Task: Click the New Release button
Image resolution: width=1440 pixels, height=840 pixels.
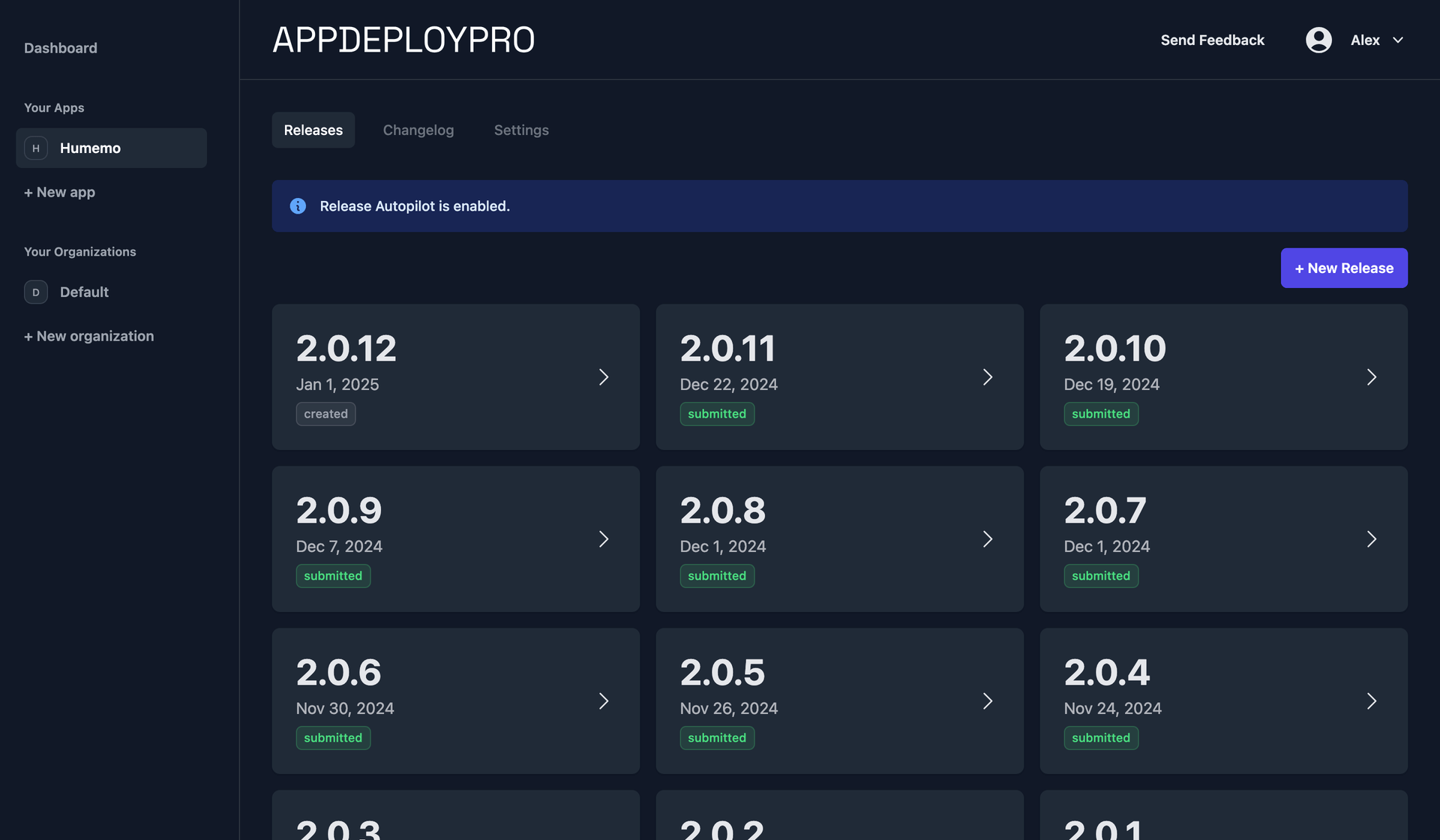Action: tap(1343, 268)
